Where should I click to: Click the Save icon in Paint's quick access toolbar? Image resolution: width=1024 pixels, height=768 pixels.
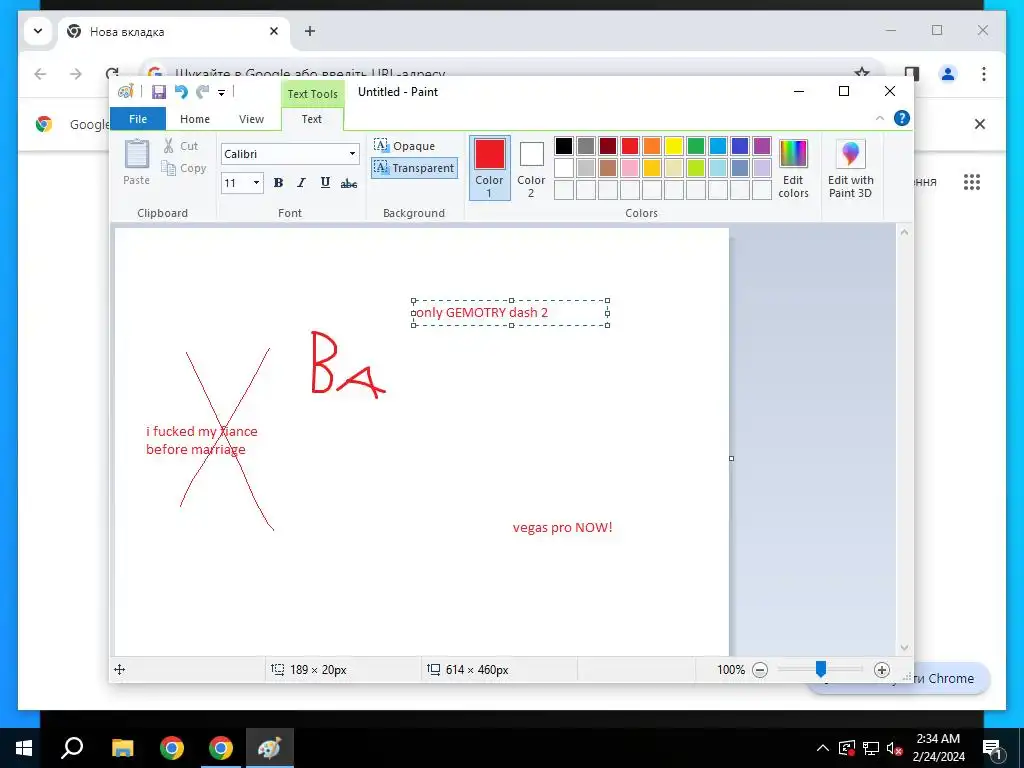click(x=159, y=92)
